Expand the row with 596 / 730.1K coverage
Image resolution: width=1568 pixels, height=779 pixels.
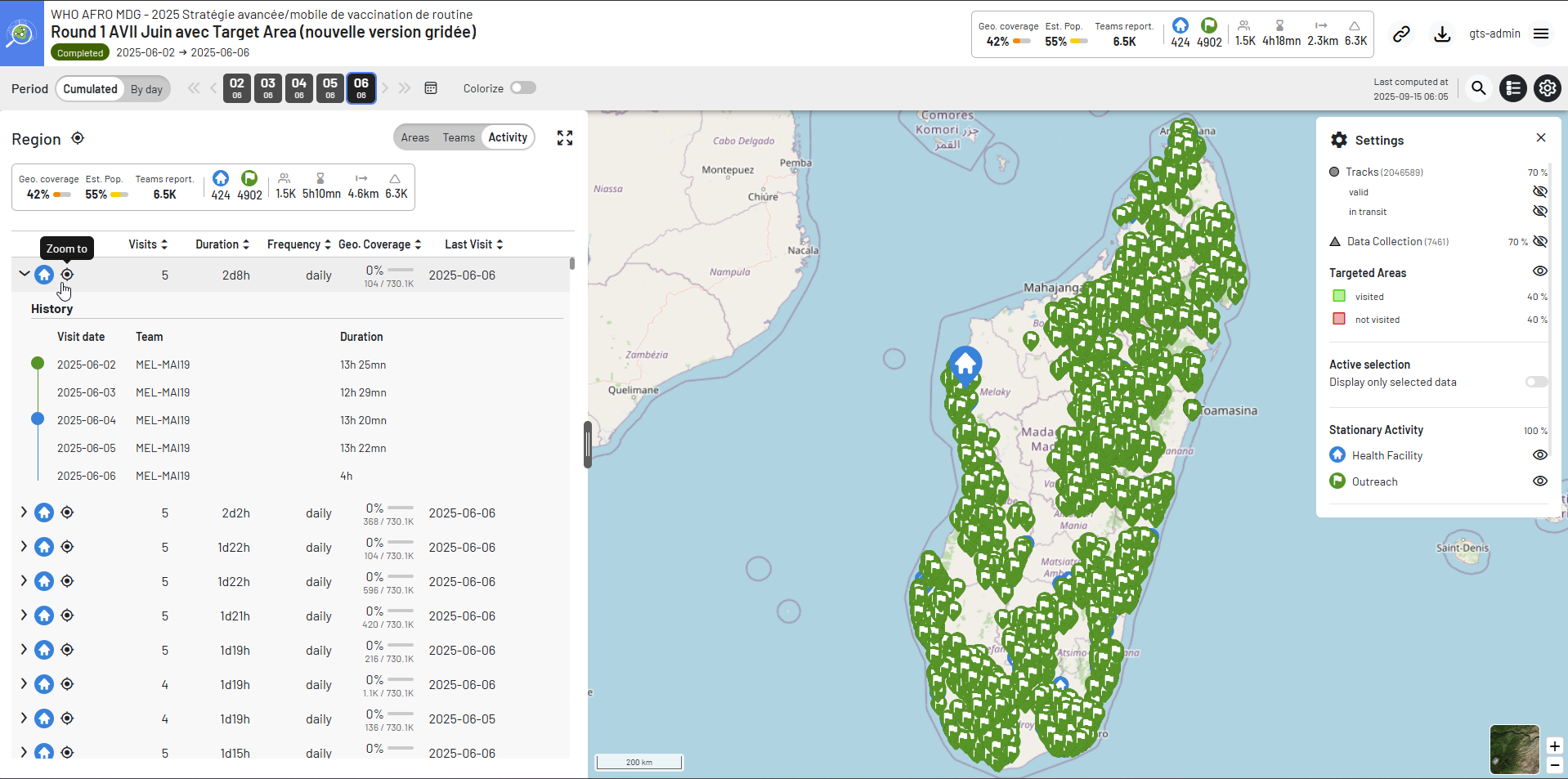(x=24, y=581)
